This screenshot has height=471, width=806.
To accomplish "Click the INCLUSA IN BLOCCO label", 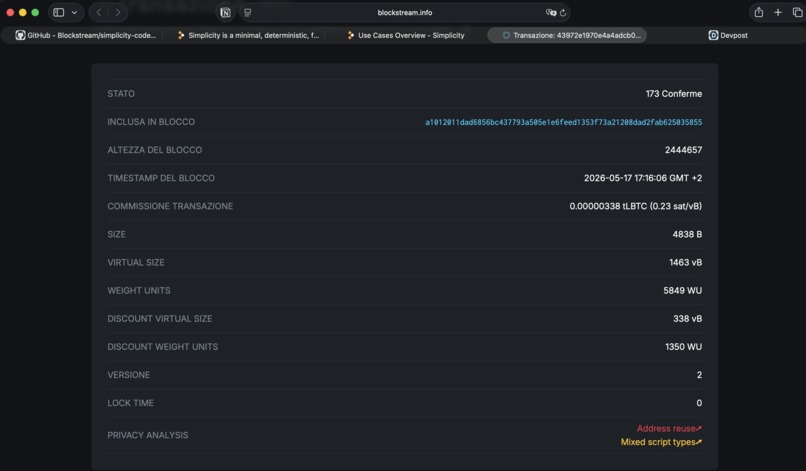I will click(151, 122).
